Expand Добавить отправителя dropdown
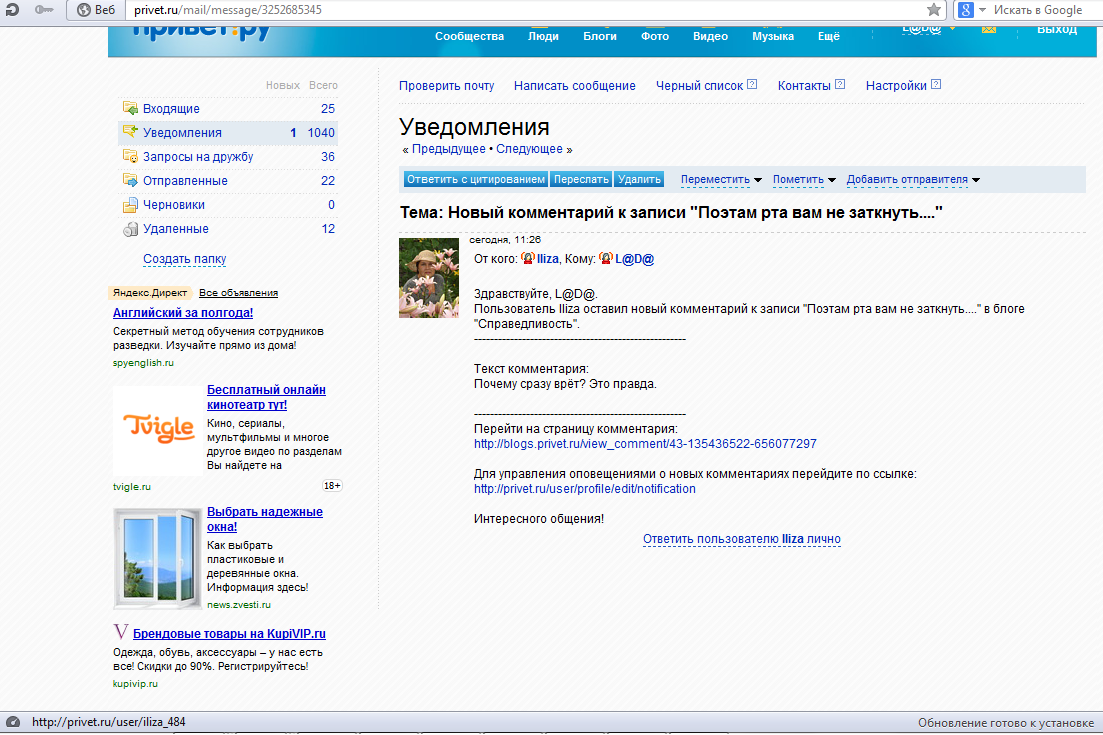The image size is (1103, 735). point(913,179)
